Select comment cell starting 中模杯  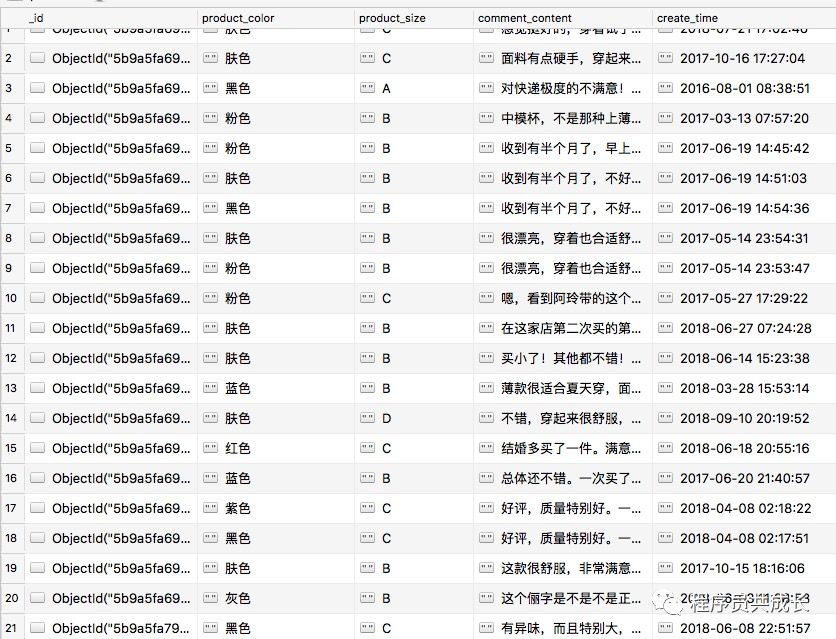coord(563,118)
